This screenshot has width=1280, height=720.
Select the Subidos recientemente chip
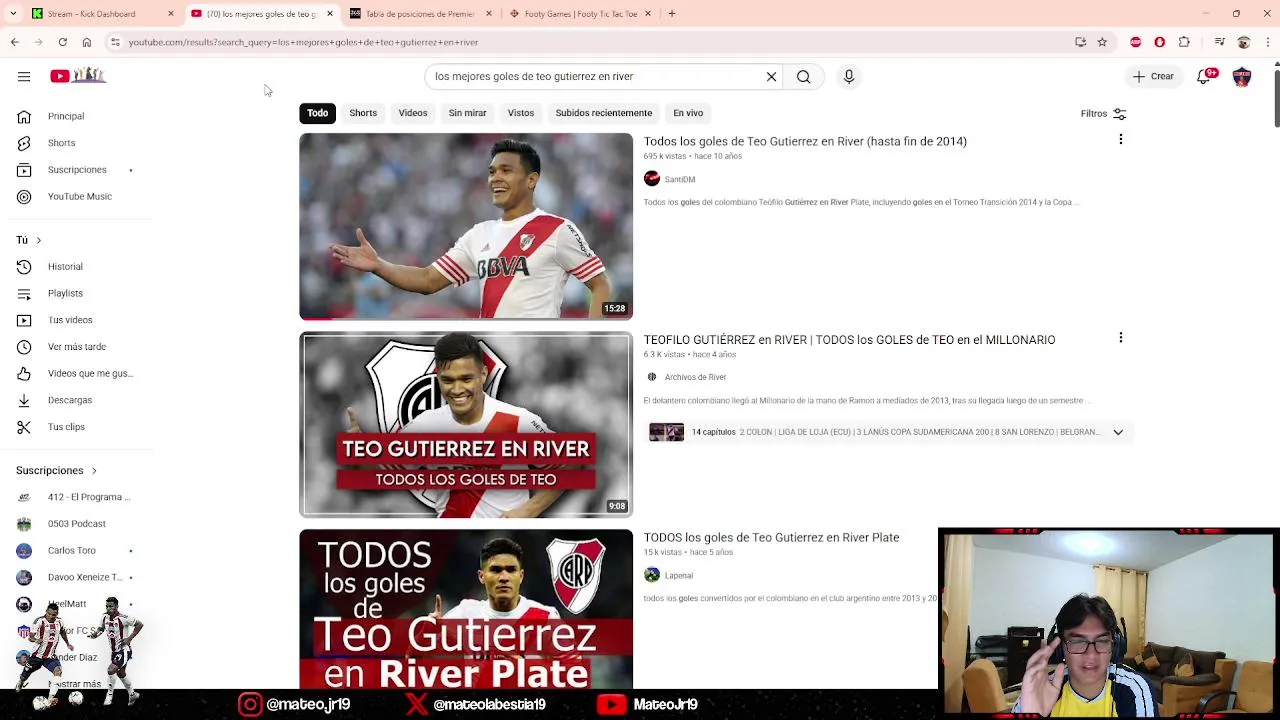604,113
